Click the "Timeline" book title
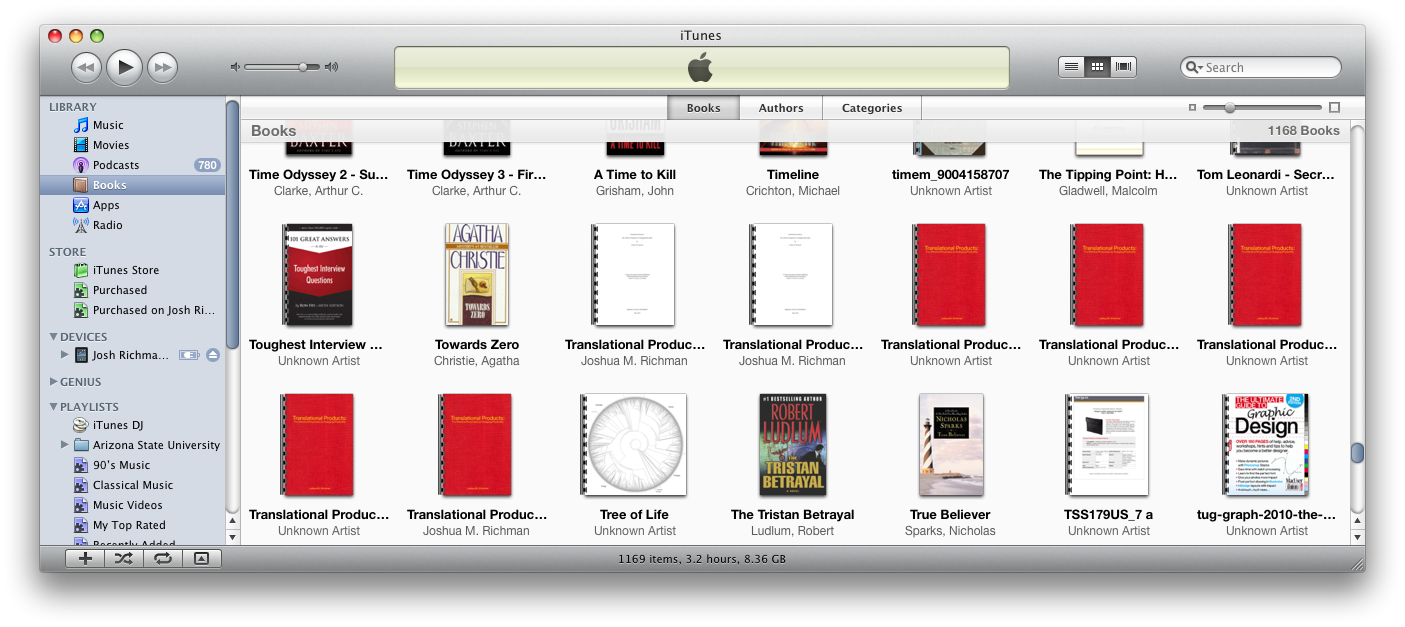 tap(793, 175)
